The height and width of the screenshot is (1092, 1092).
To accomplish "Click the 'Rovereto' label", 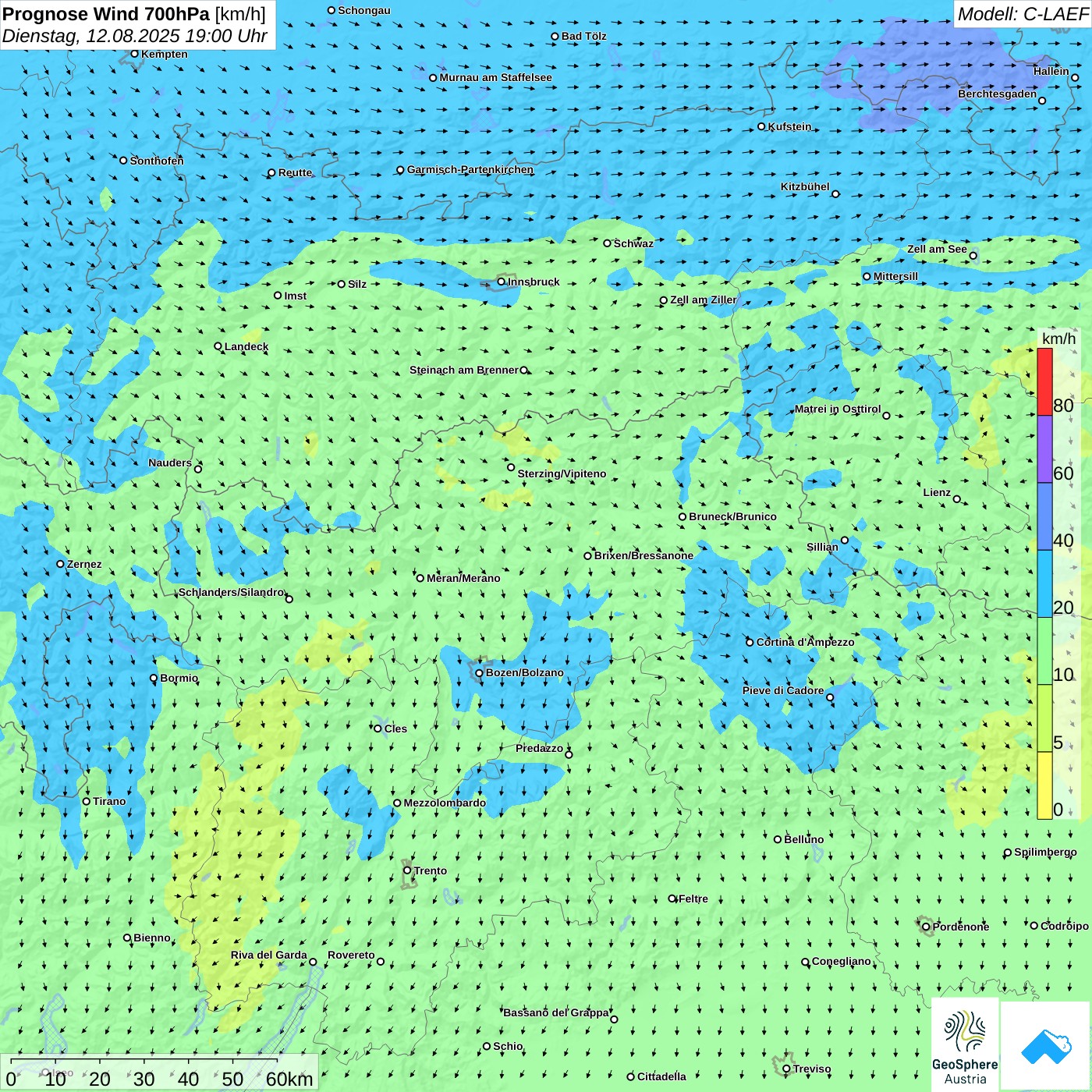I will [351, 955].
